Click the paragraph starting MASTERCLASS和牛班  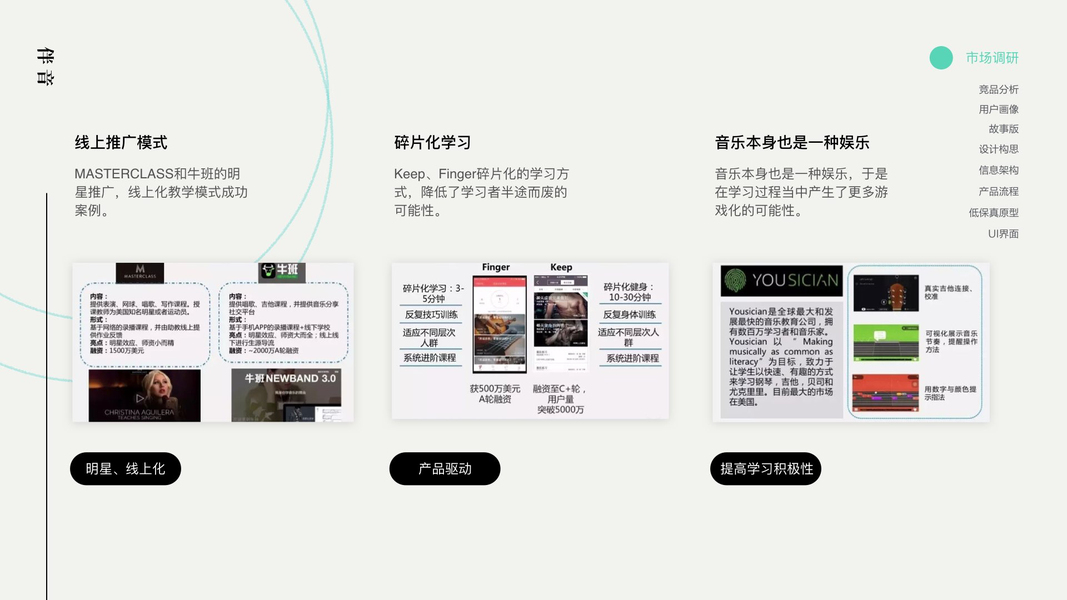tap(161, 192)
